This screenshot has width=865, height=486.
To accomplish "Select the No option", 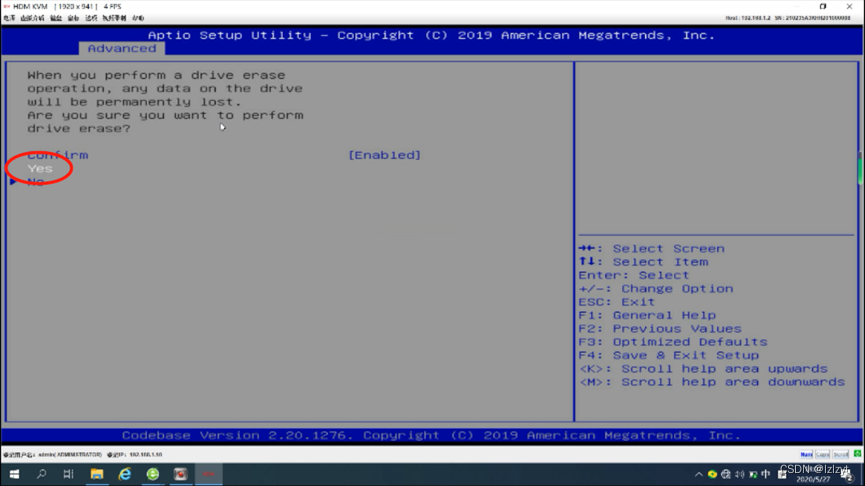I will (x=36, y=182).
